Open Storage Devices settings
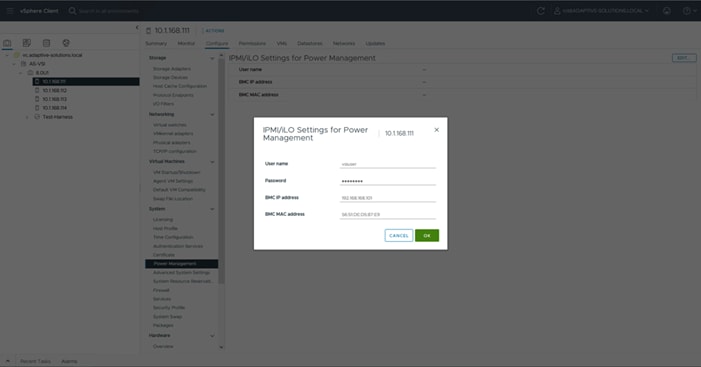Screen dimensions: 701x367 coord(170,77)
